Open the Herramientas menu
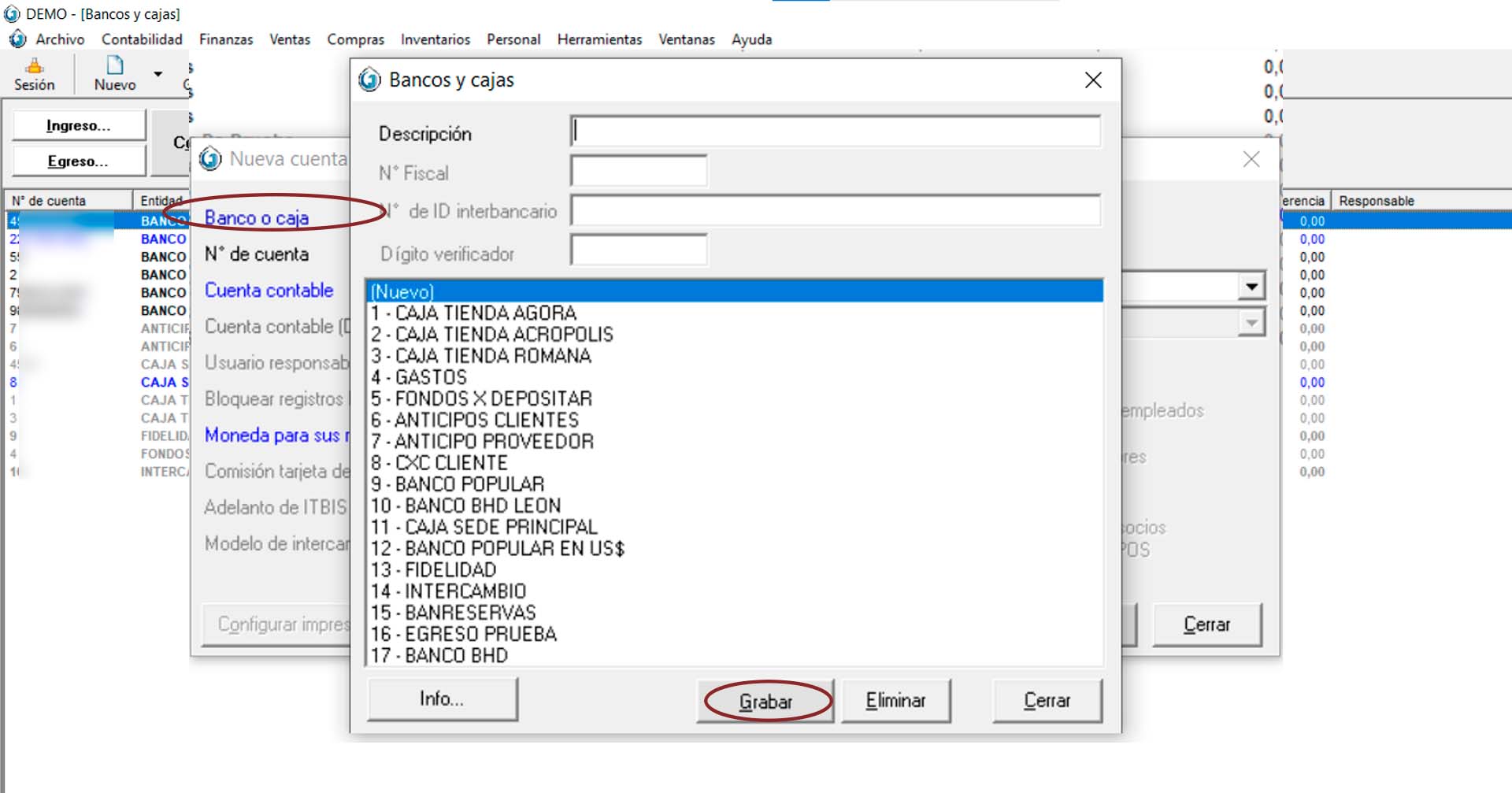This screenshot has width=1512, height=793. point(599,39)
